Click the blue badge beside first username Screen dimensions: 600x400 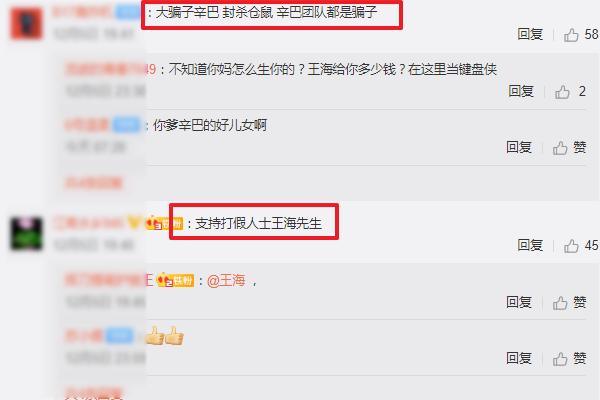coord(129,12)
